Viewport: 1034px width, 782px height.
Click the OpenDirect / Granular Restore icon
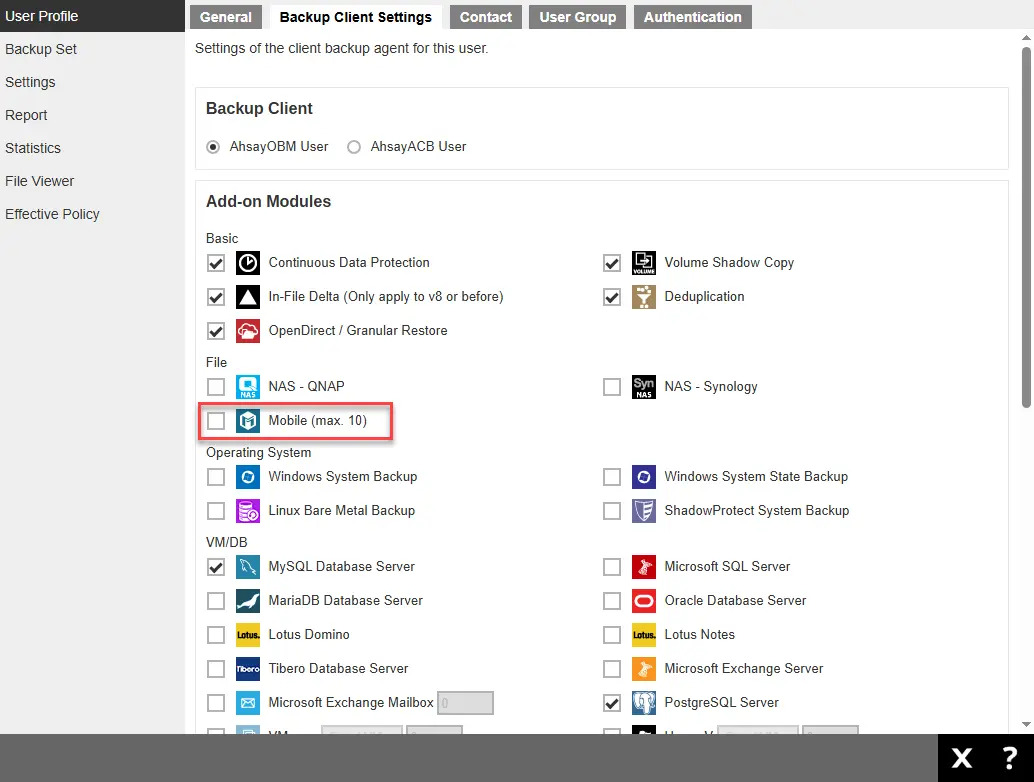tap(247, 331)
